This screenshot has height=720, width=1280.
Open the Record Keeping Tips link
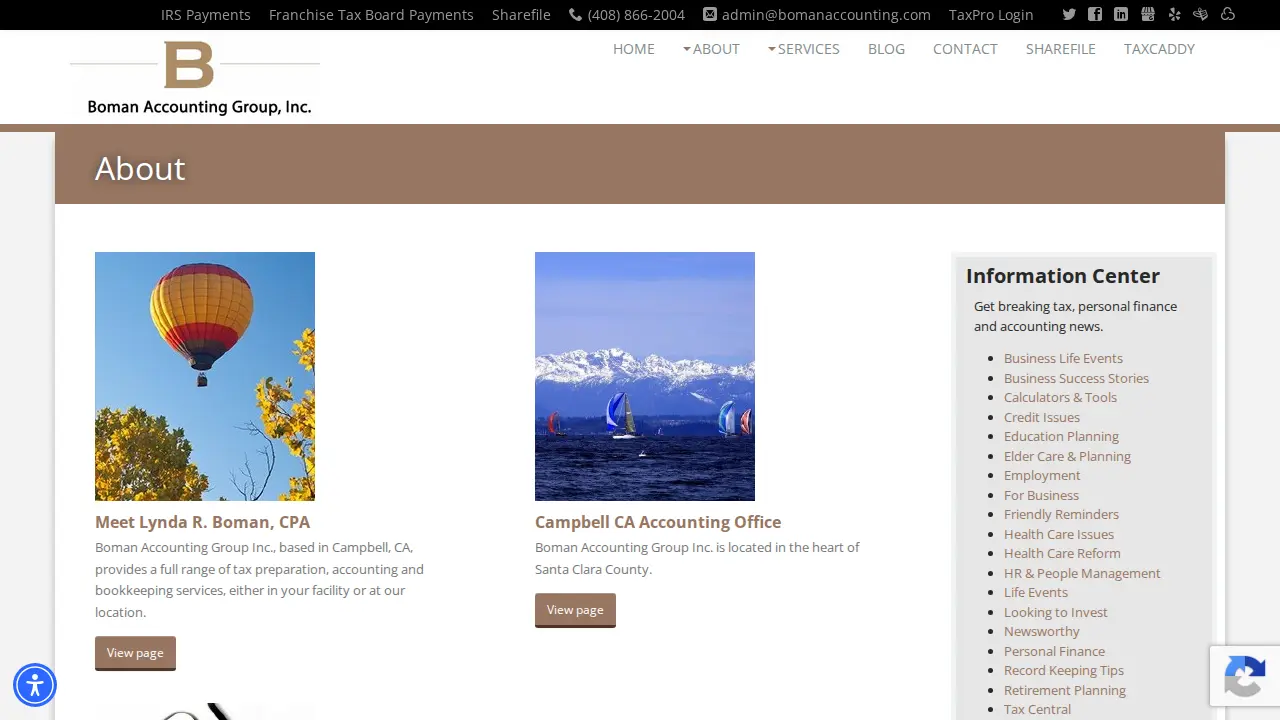1064,670
